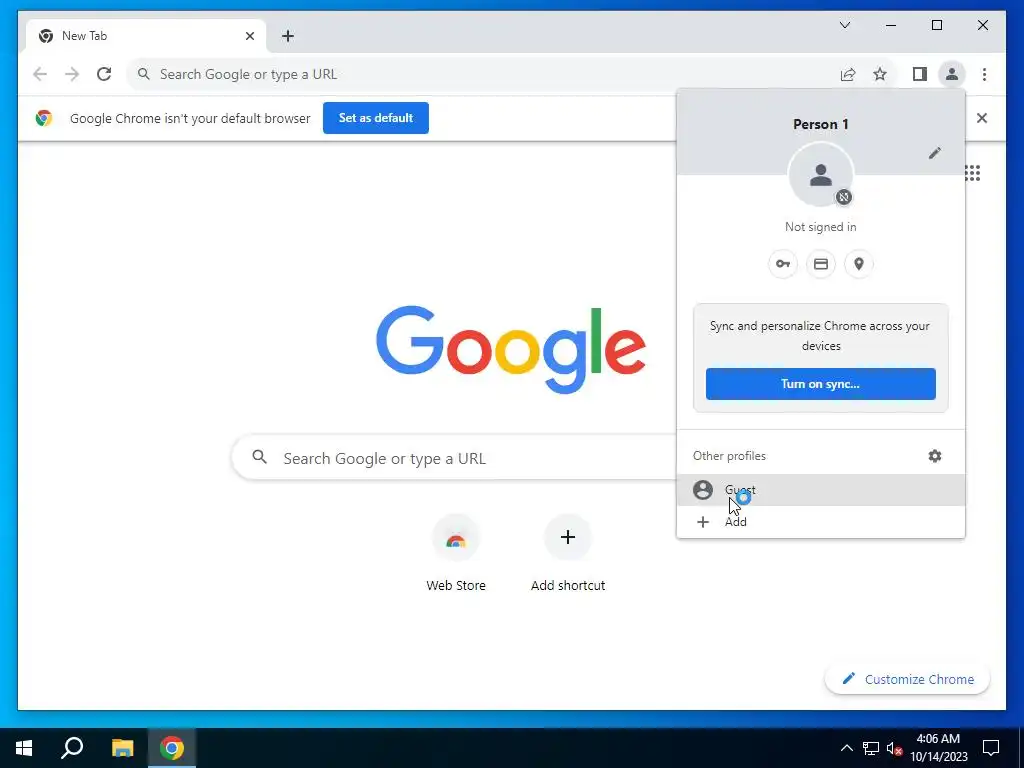The width and height of the screenshot is (1024, 768).
Task: Open Payment methods card icon
Action: point(820,264)
